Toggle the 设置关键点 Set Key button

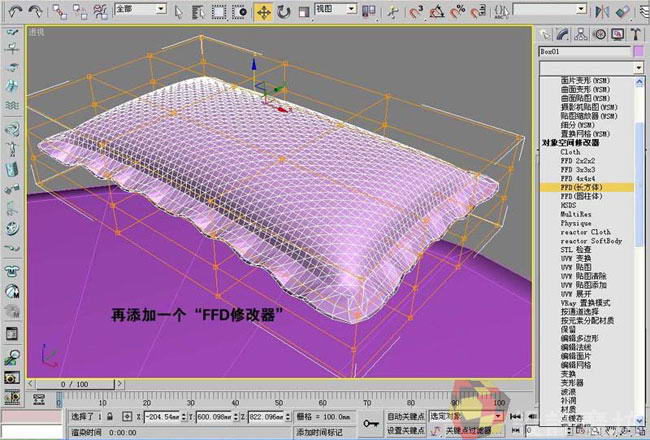coord(405,430)
